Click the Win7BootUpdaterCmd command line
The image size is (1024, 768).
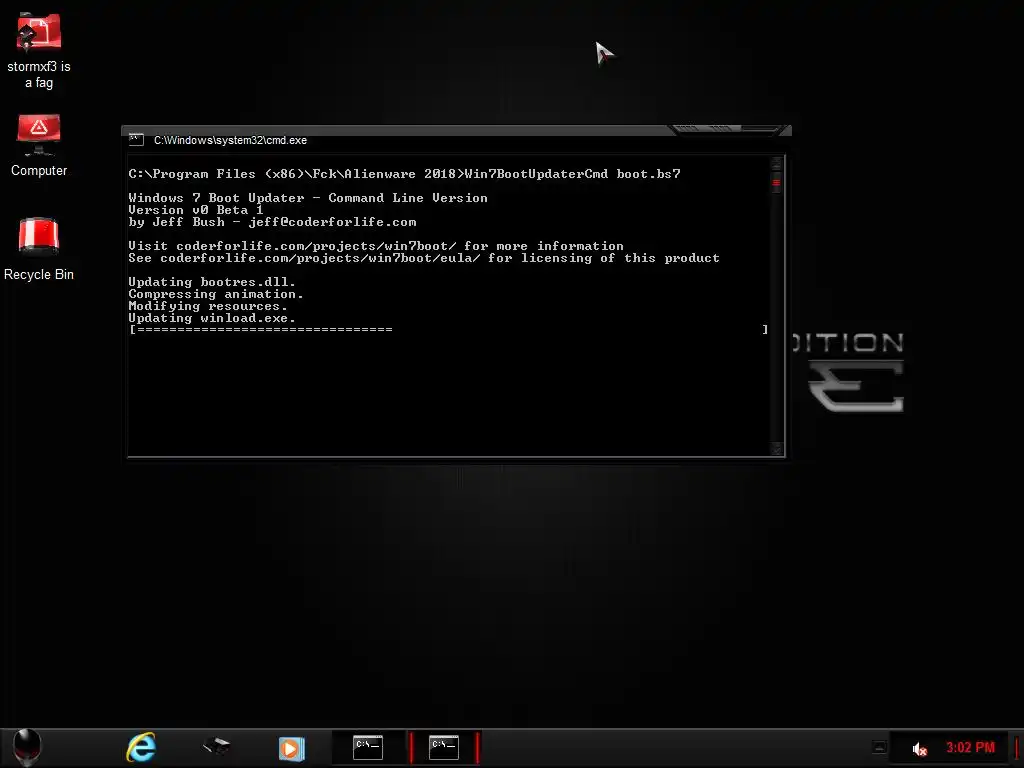click(x=404, y=174)
